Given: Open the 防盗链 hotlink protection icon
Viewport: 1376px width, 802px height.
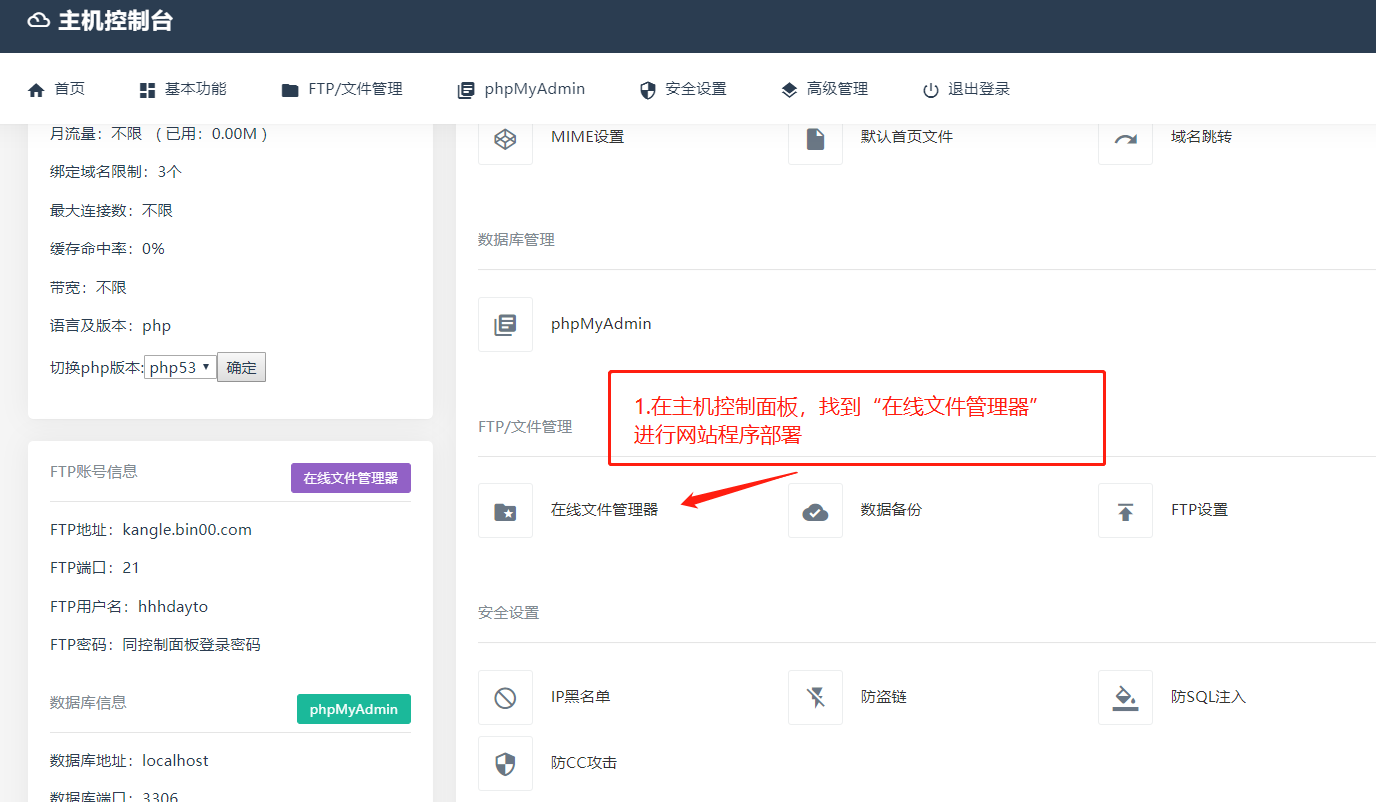Looking at the screenshot, I should (x=815, y=697).
